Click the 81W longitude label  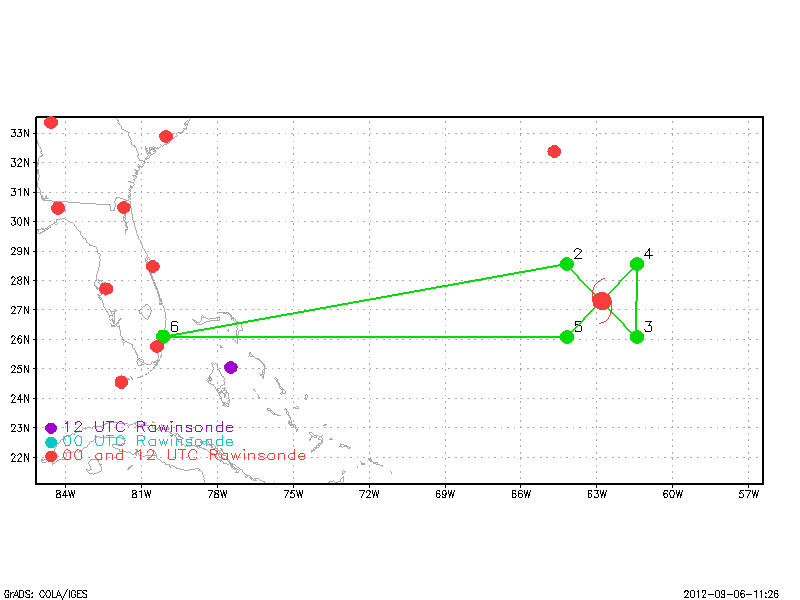click(x=141, y=494)
